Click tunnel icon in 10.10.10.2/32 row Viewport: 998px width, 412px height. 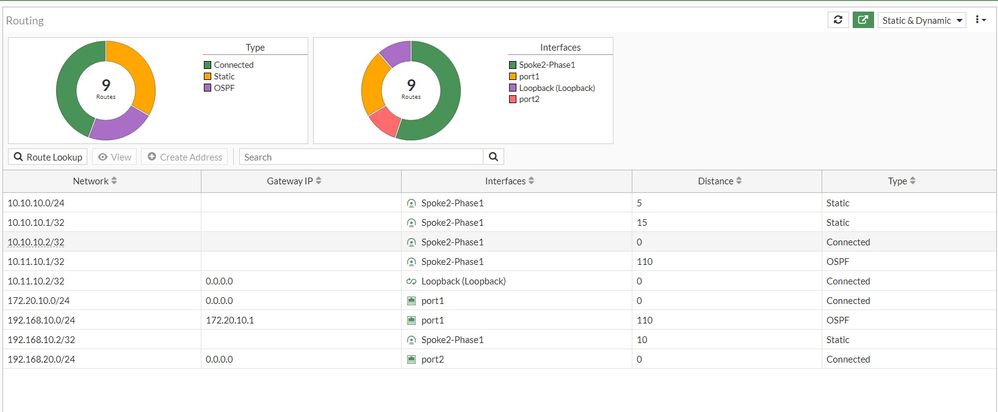coord(411,243)
